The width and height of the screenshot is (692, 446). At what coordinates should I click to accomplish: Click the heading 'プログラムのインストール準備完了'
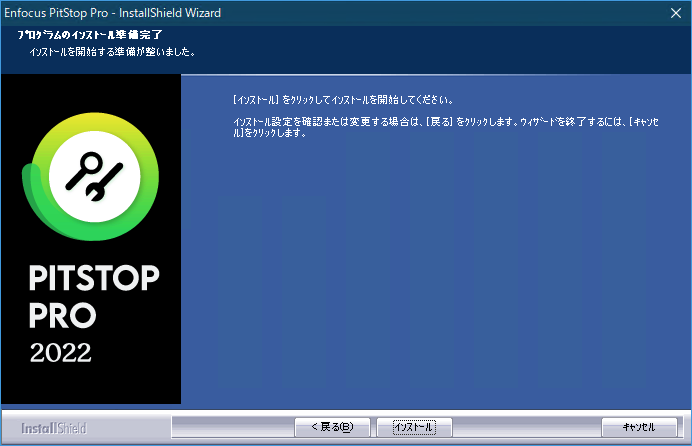click(x=90, y=35)
